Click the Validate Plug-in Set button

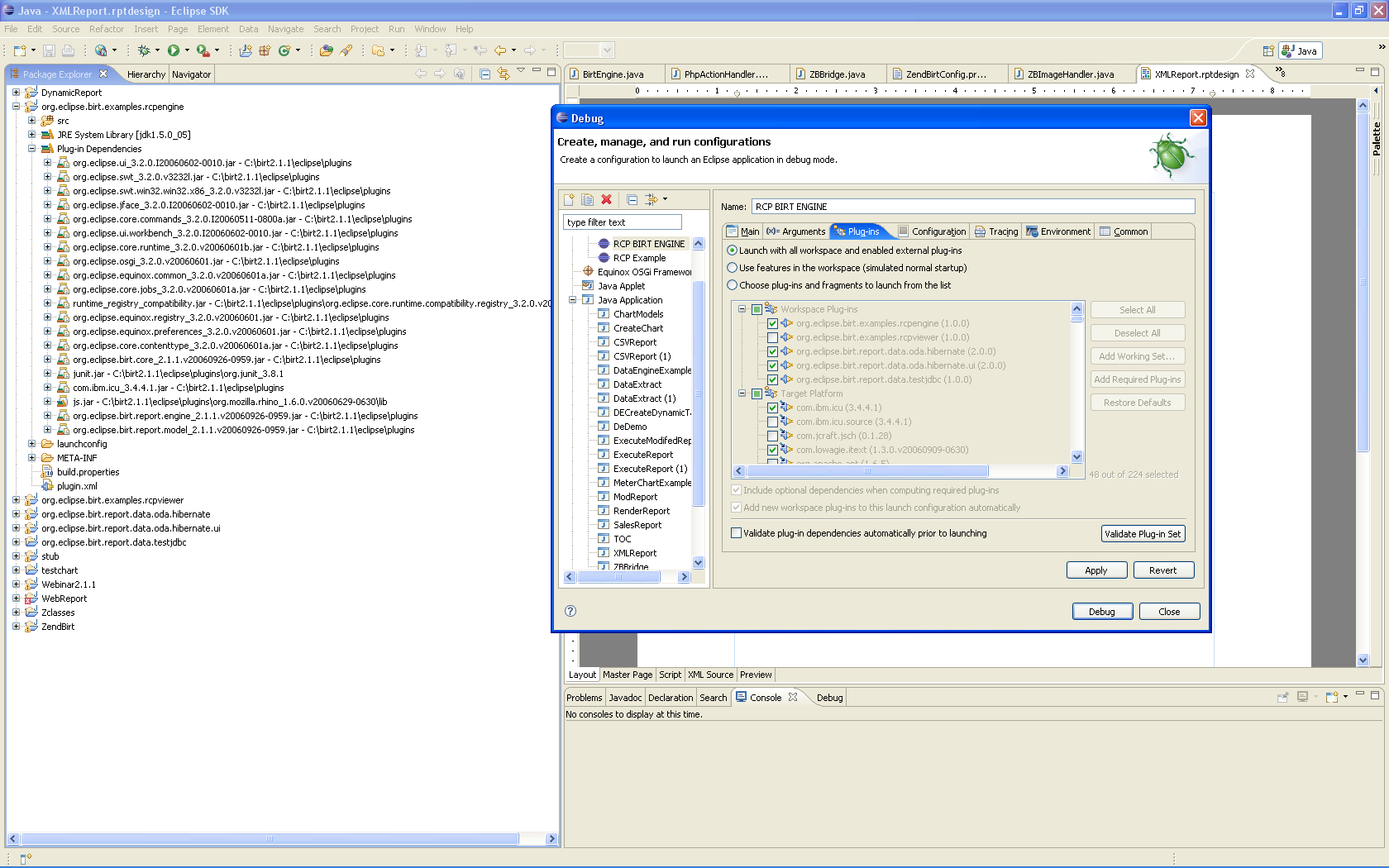pos(1143,534)
